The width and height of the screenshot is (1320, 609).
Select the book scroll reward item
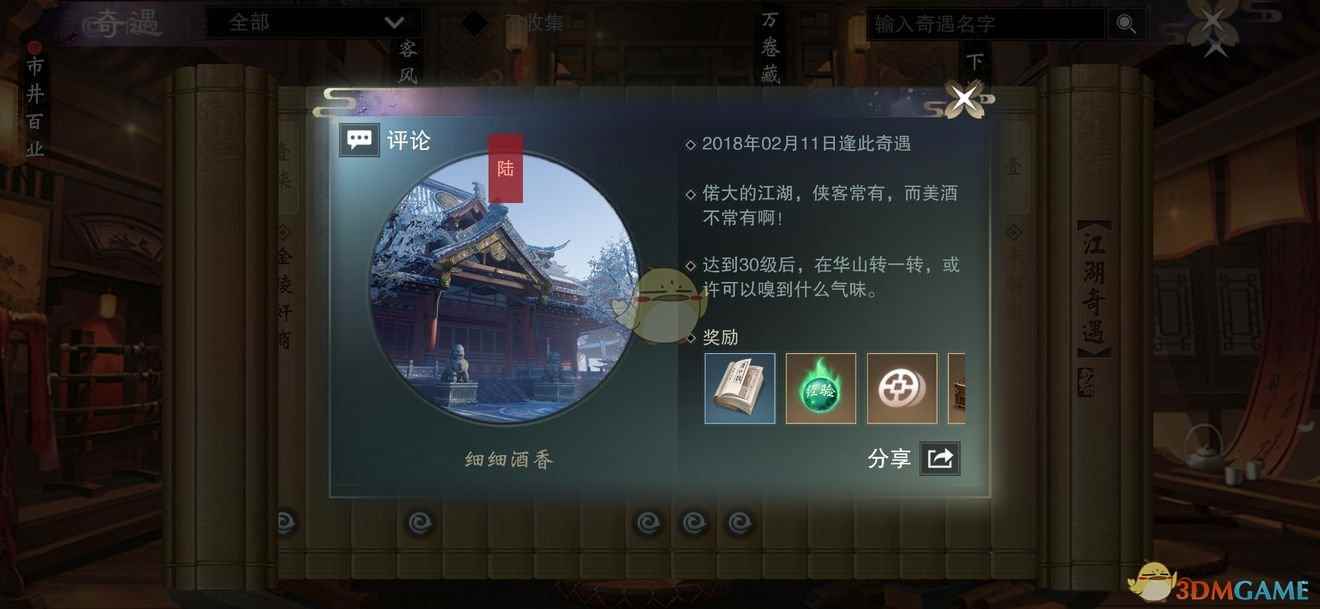click(740, 388)
